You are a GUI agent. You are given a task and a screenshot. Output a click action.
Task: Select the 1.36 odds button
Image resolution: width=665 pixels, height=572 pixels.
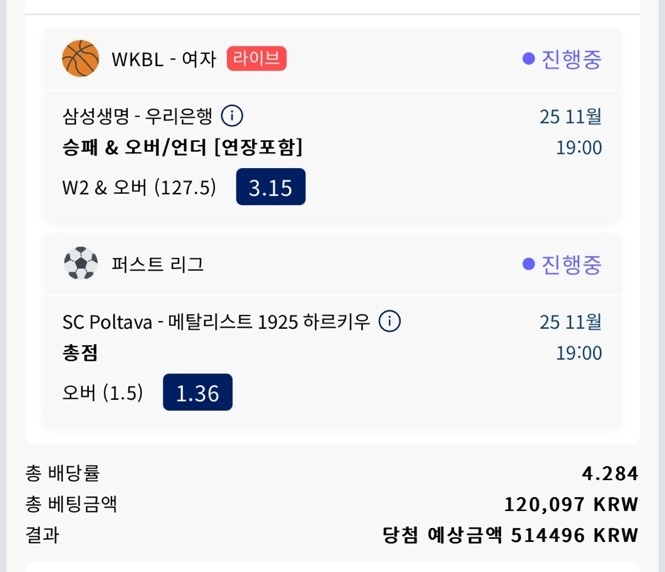(x=197, y=393)
